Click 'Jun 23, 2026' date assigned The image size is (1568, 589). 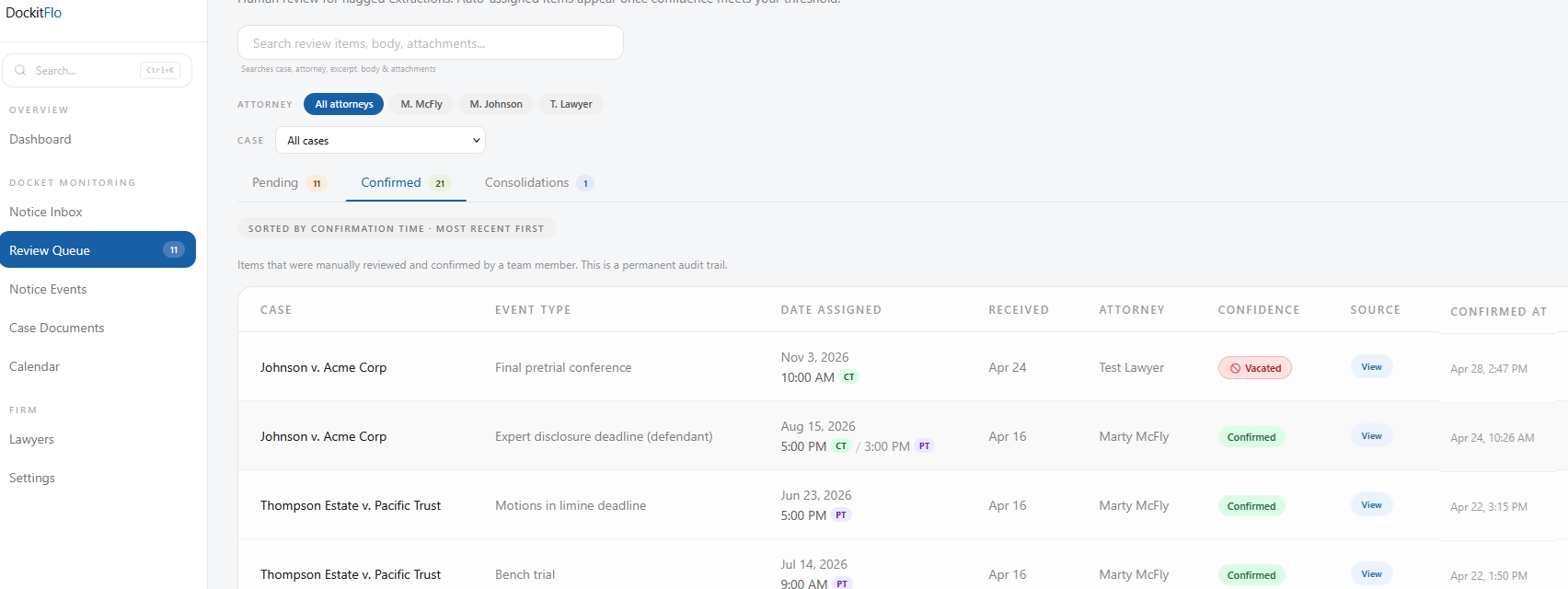[816, 495]
